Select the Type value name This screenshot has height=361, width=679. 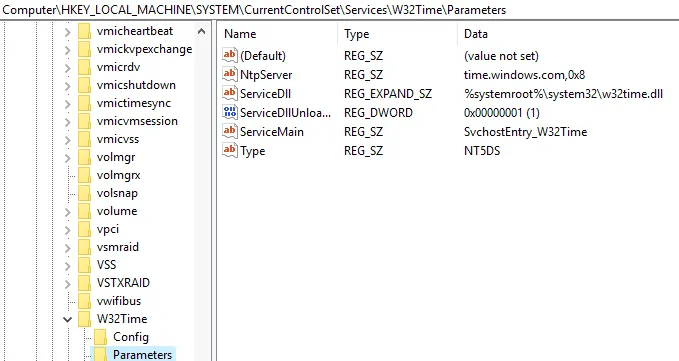click(x=252, y=151)
